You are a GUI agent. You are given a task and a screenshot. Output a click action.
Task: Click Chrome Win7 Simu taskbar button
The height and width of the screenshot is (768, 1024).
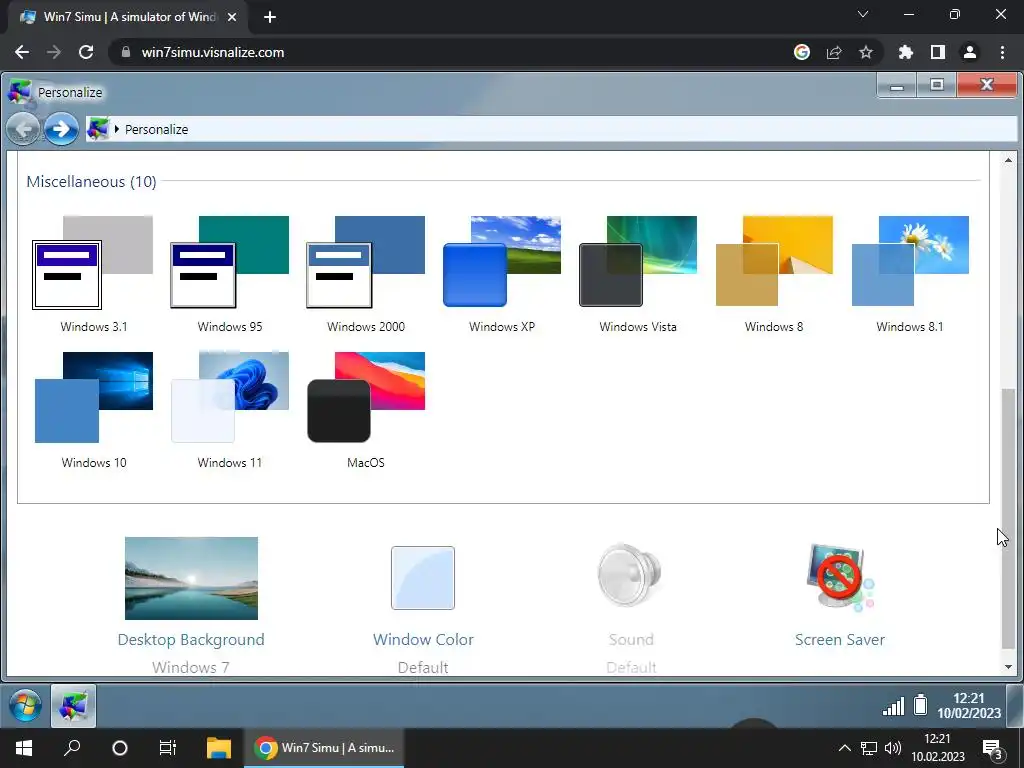pyautogui.click(x=324, y=748)
